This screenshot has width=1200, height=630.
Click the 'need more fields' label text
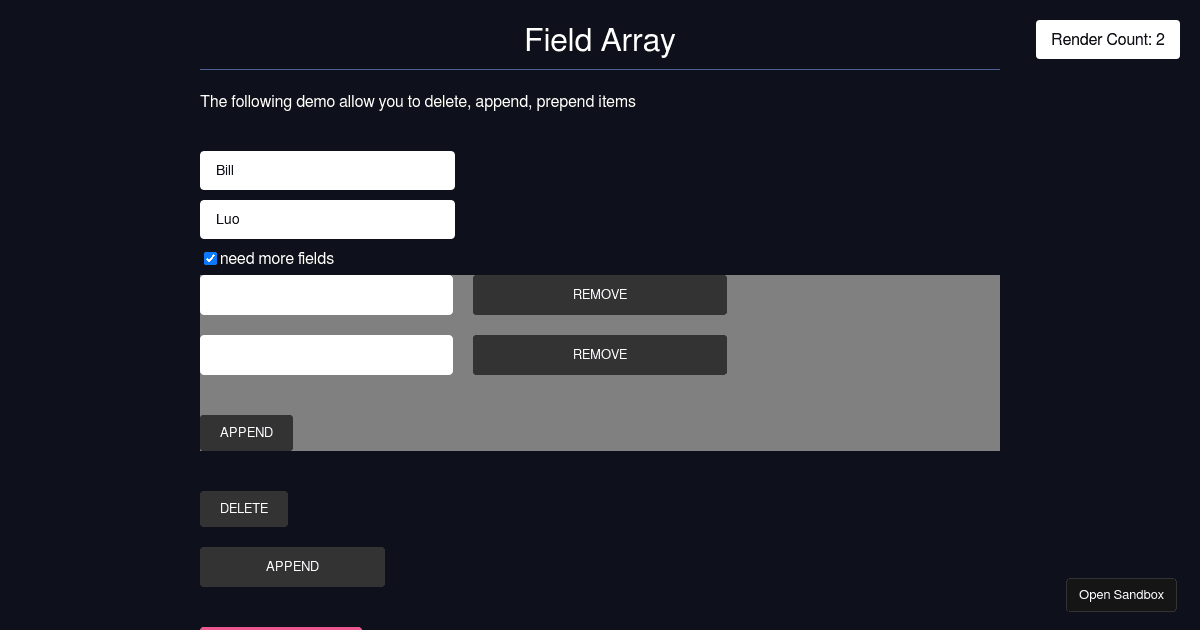(x=277, y=259)
